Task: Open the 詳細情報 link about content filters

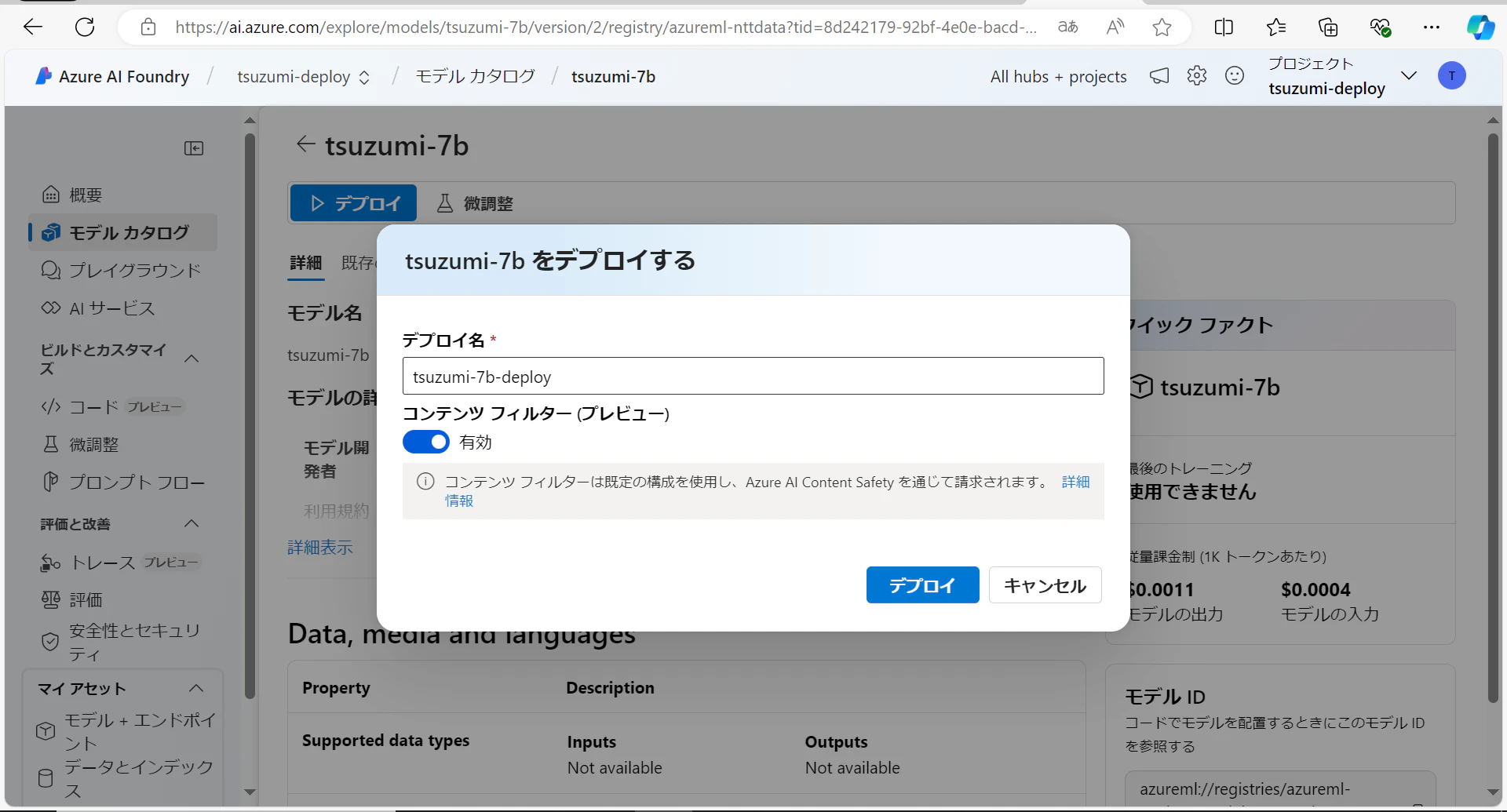Action: click(x=1075, y=482)
